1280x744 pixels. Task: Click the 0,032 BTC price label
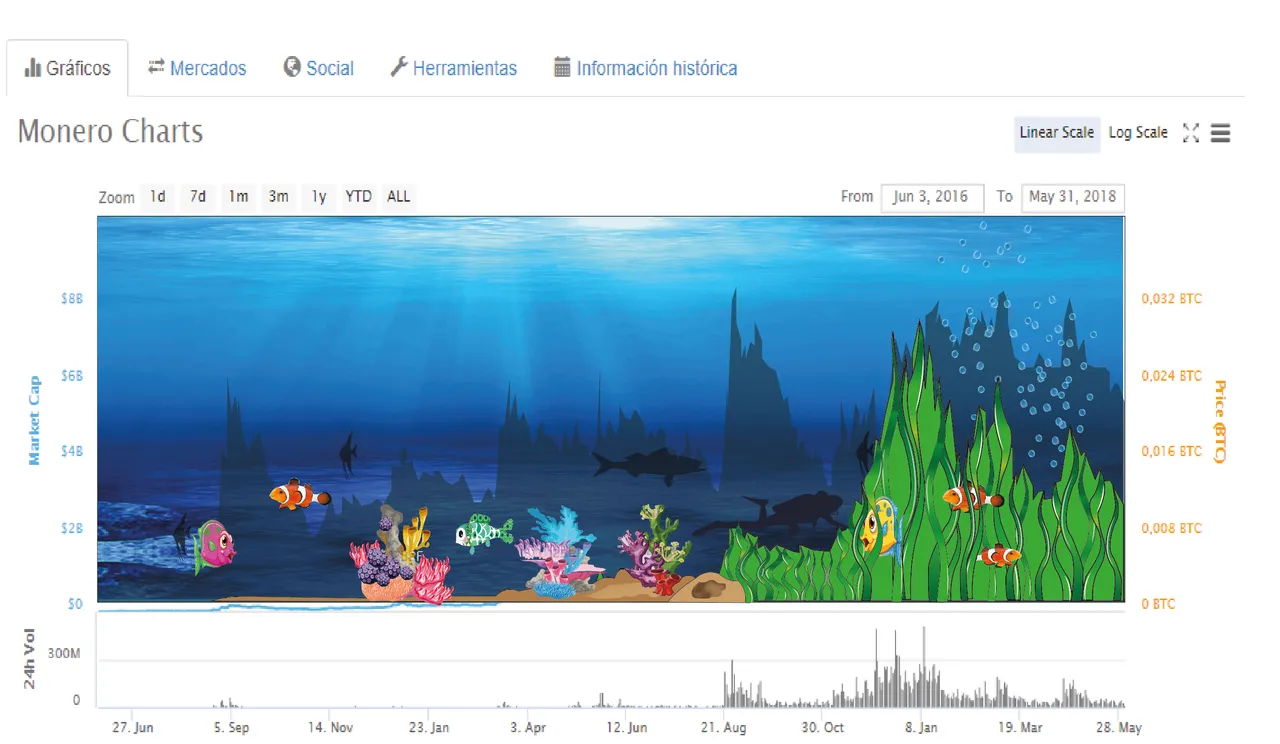pyautogui.click(x=1172, y=299)
